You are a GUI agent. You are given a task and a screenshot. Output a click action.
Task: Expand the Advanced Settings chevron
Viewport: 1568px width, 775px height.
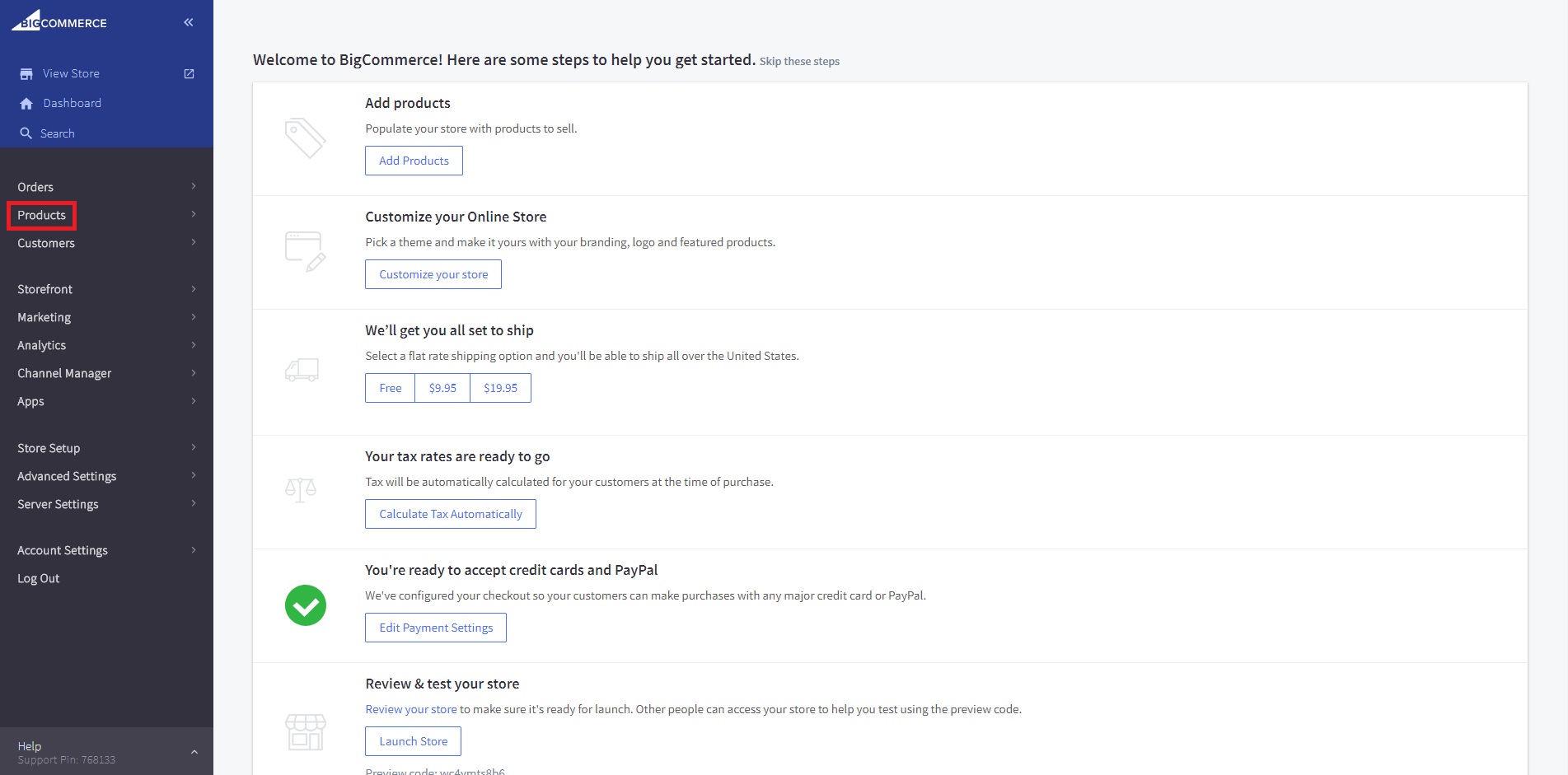tap(194, 475)
